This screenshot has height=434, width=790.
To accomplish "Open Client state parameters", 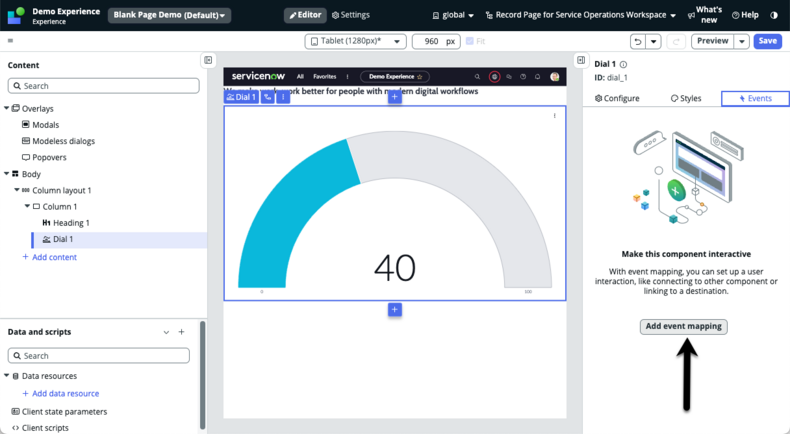I will pos(59,412).
